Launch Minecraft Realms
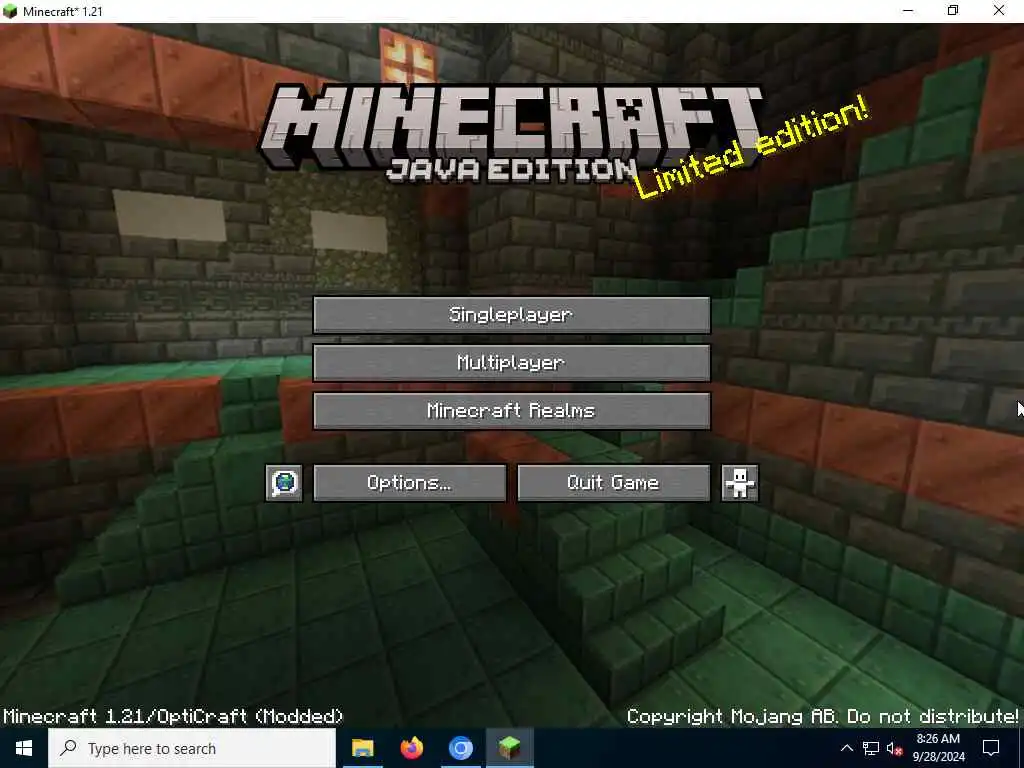1024x768 pixels. point(511,411)
